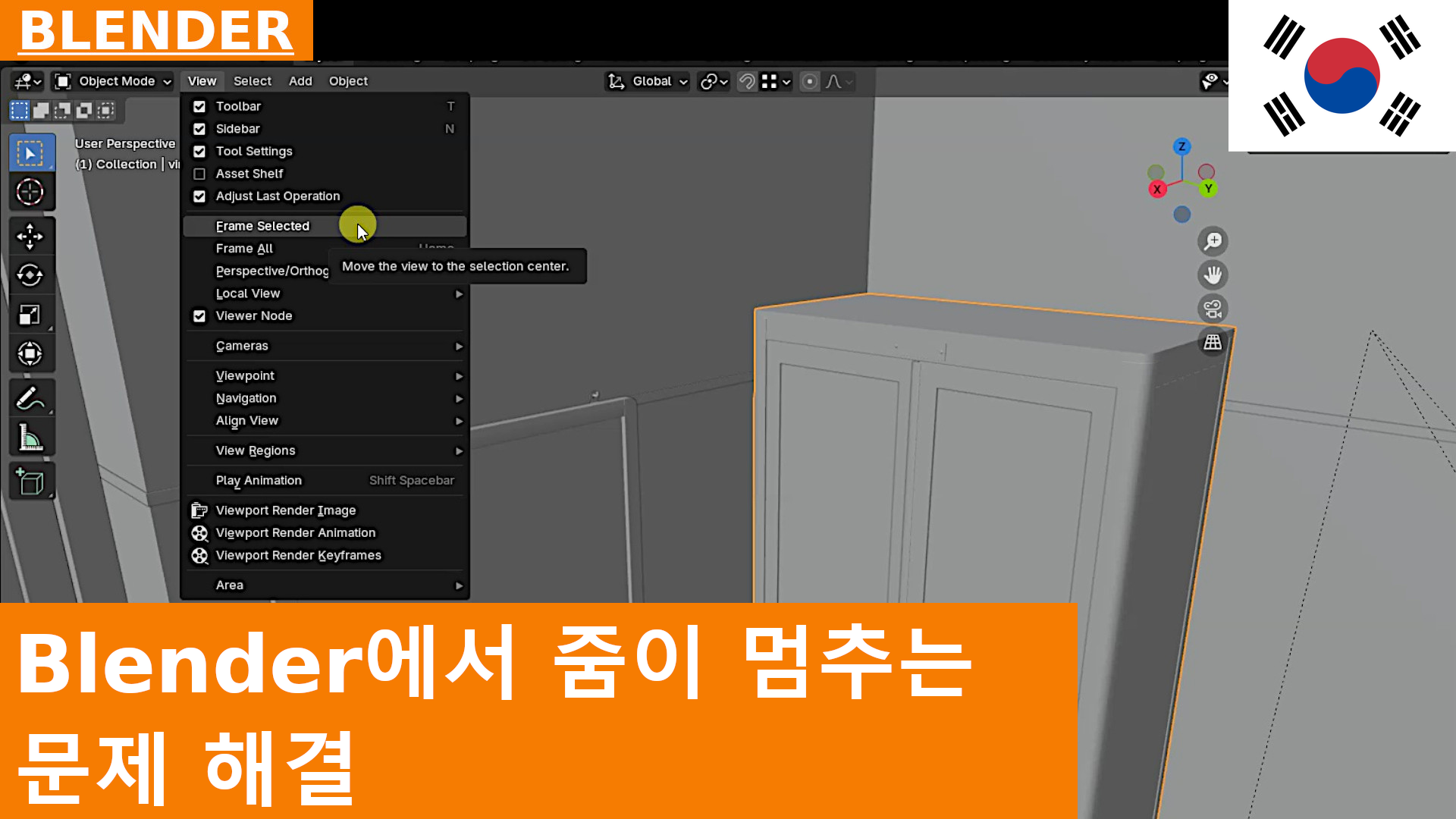Click the Y axis on navigation gizmo
This screenshot has height=819, width=1456.
pyautogui.click(x=1208, y=188)
